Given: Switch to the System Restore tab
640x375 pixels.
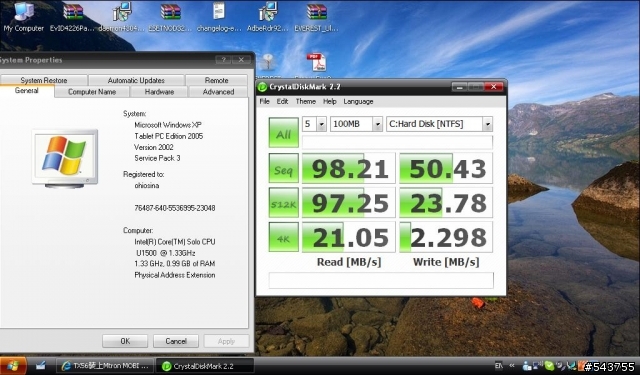Looking at the screenshot, I should pos(44,80).
